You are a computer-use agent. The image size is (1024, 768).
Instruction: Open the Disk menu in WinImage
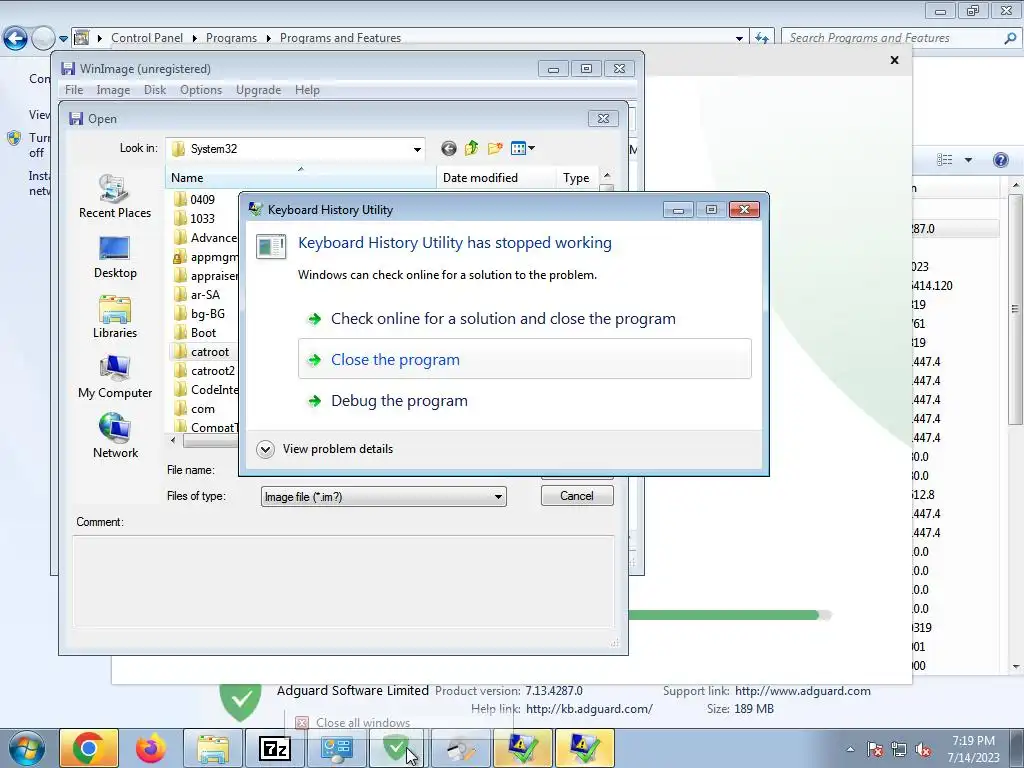(155, 89)
